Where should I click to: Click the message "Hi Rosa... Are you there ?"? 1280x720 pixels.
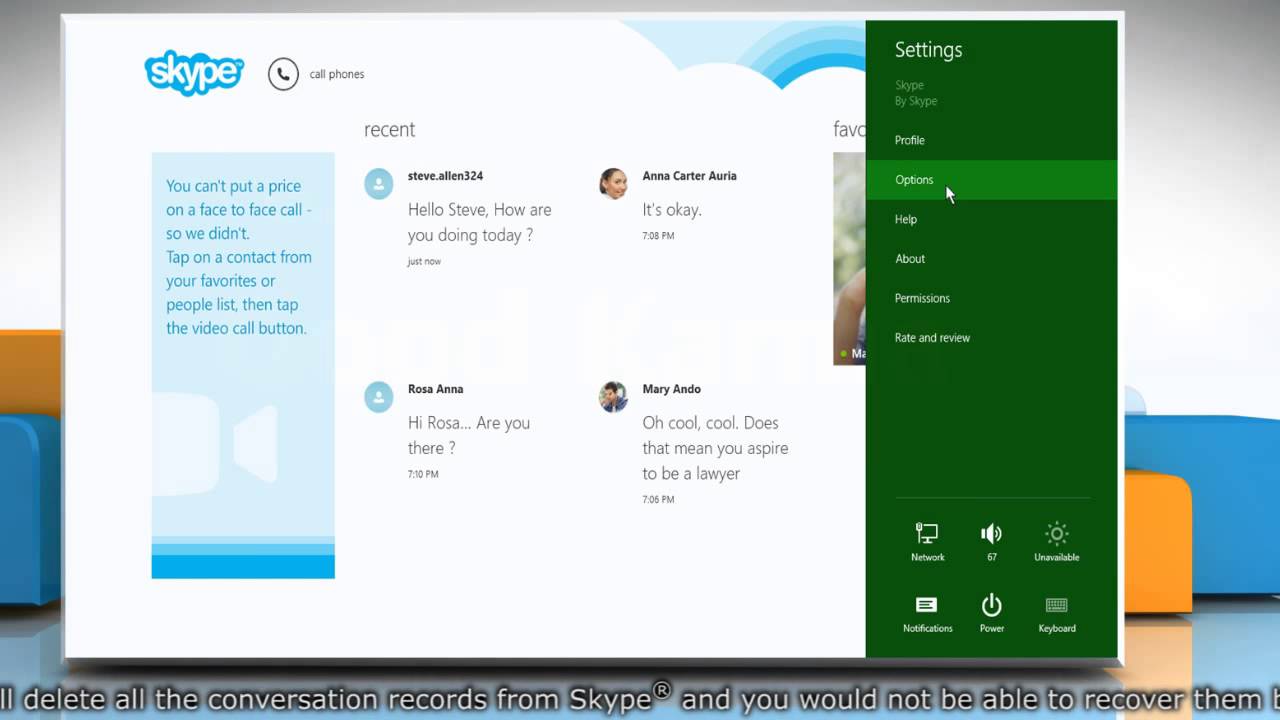tap(469, 435)
